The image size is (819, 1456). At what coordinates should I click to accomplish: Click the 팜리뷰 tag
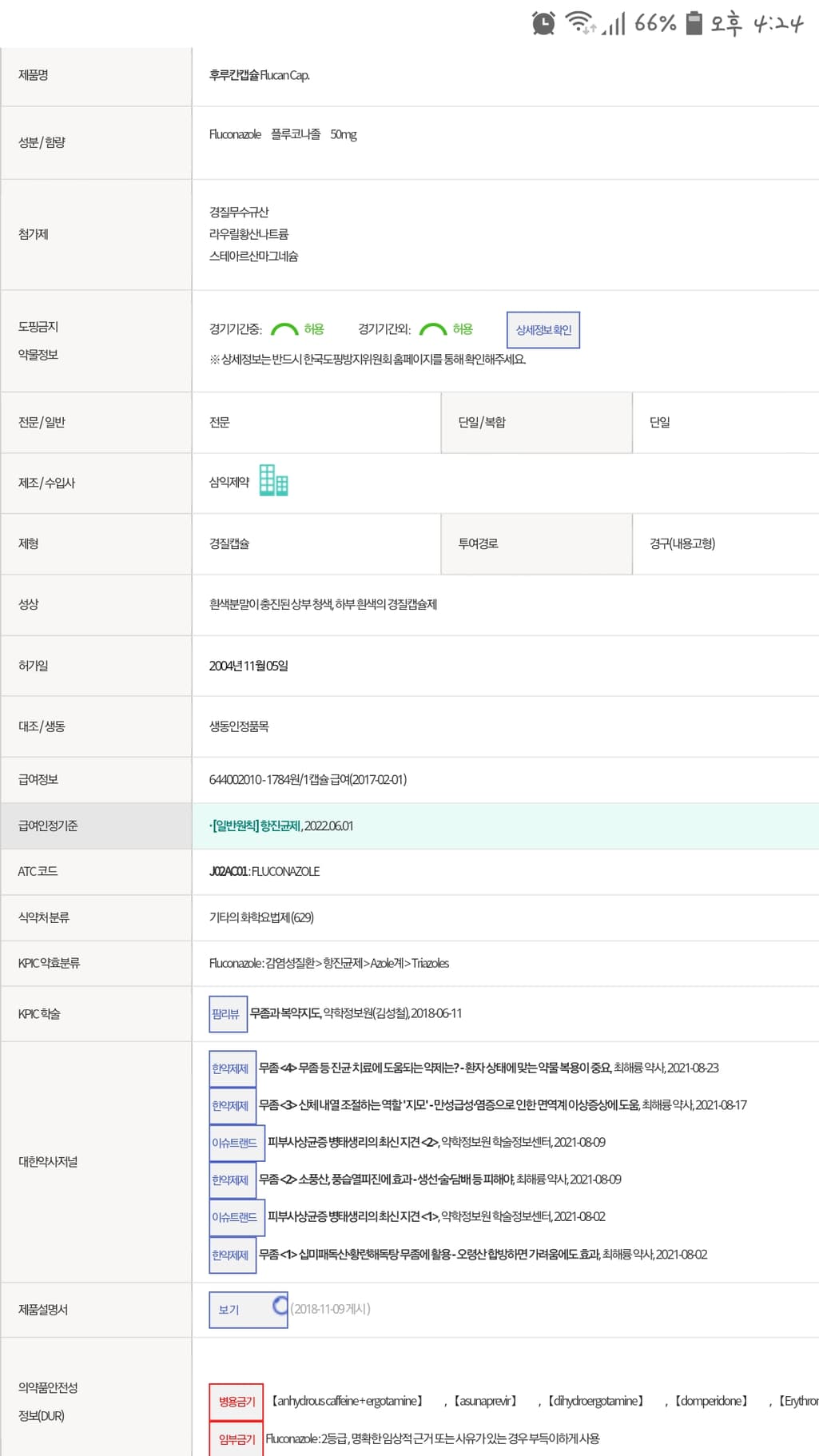[229, 1014]
